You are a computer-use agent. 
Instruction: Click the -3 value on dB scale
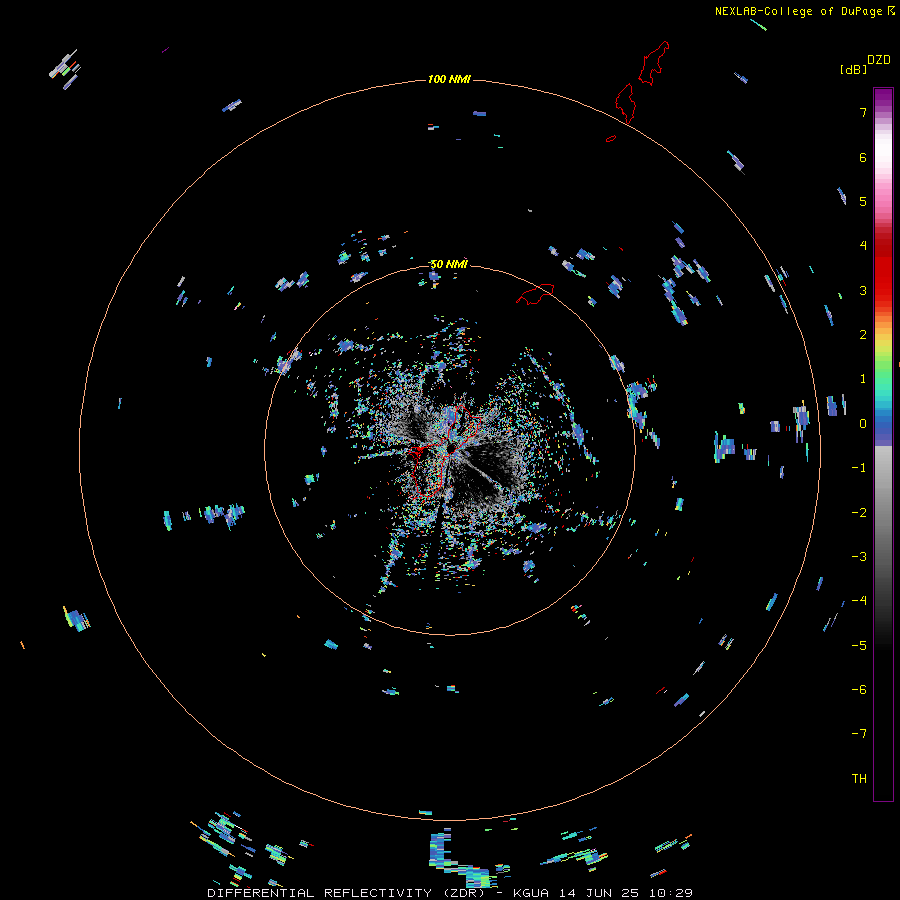859,557
